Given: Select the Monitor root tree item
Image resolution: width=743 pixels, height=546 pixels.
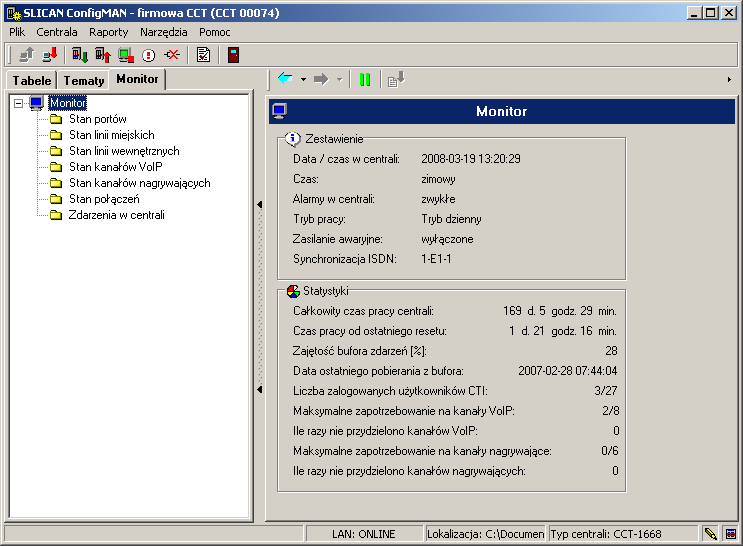Looking at the screenshot, I should click(68, 103).
